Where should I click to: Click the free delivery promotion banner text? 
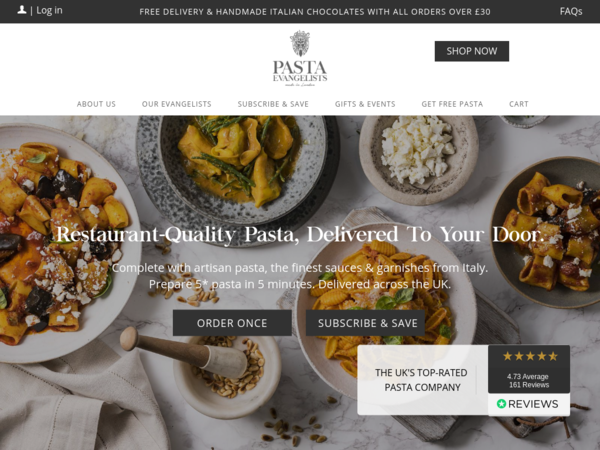point(315,12)
